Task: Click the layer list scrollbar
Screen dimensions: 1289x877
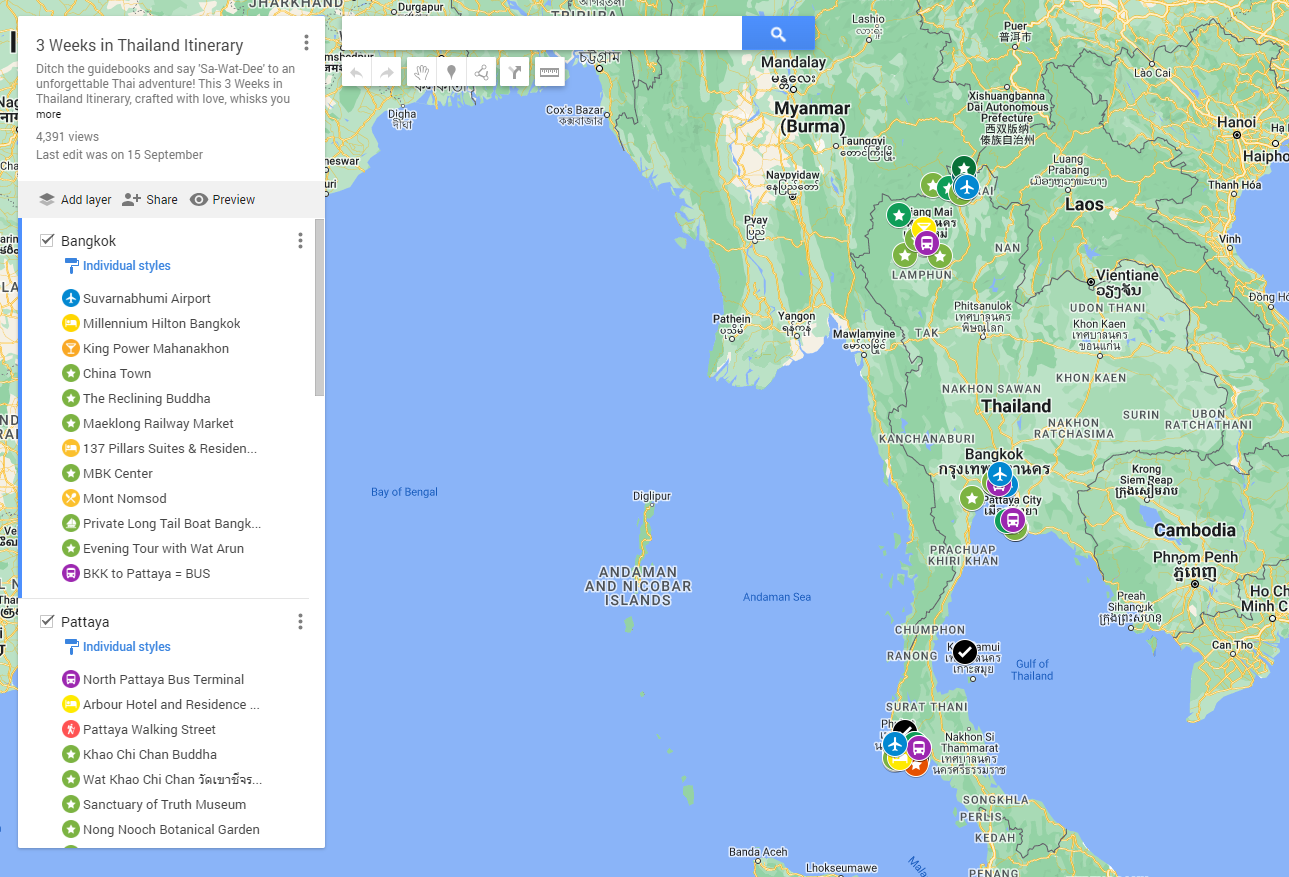Action: pos(320,308)
